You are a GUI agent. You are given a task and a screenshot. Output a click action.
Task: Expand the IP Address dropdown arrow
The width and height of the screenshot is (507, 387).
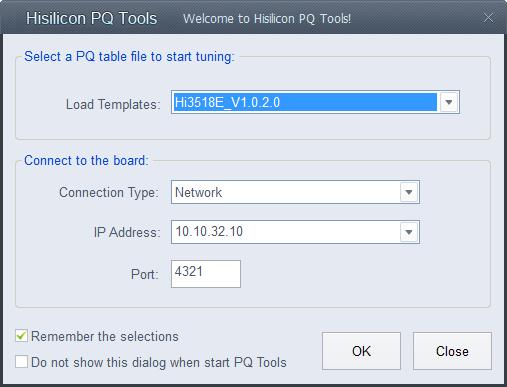pyautogui.click(x=409, y=232)
